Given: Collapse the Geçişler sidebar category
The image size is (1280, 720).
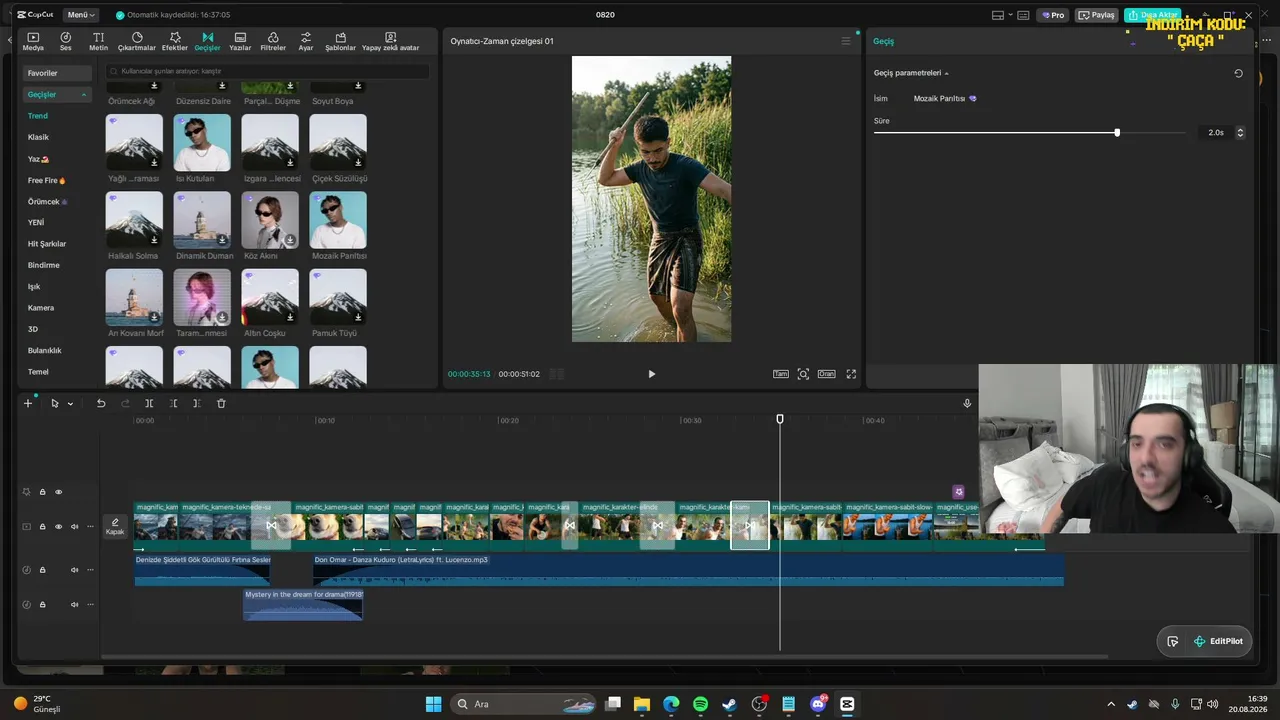Looking at the screenshot, I should [84, 95].
